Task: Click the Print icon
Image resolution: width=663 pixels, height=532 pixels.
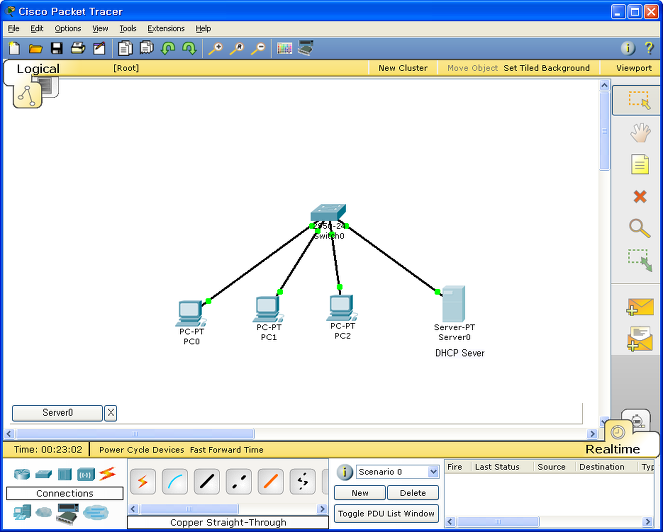Action: 78,48
